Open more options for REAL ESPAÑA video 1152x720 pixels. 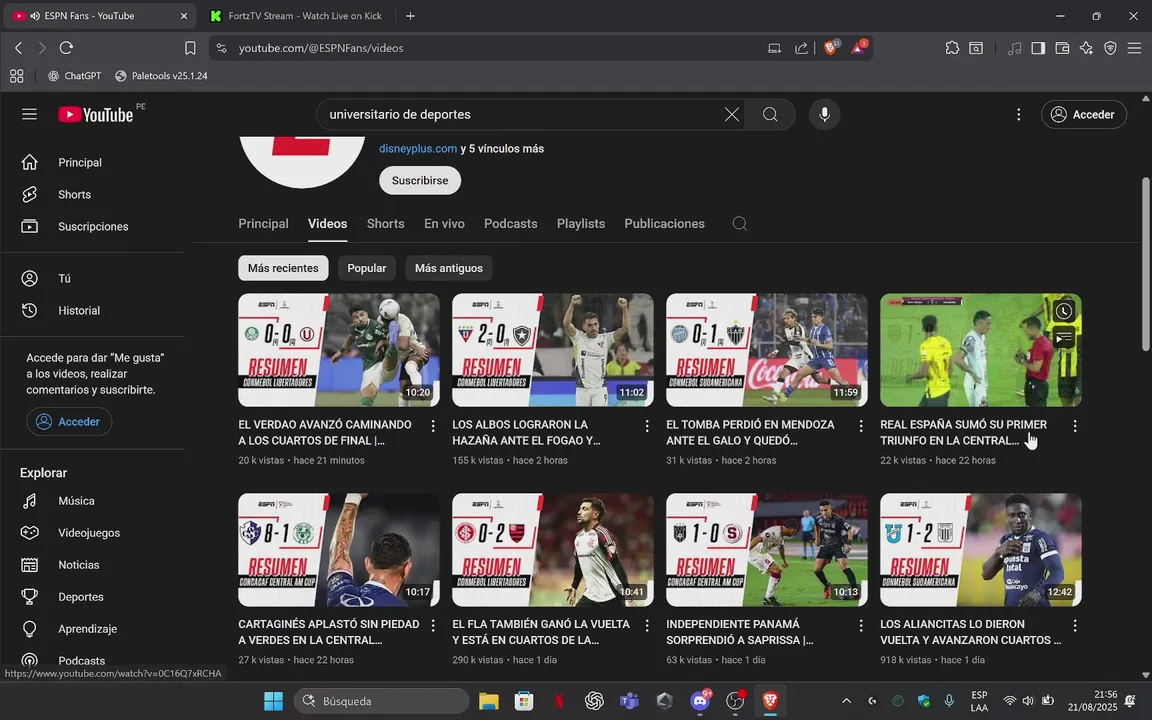click(1075, 426)
